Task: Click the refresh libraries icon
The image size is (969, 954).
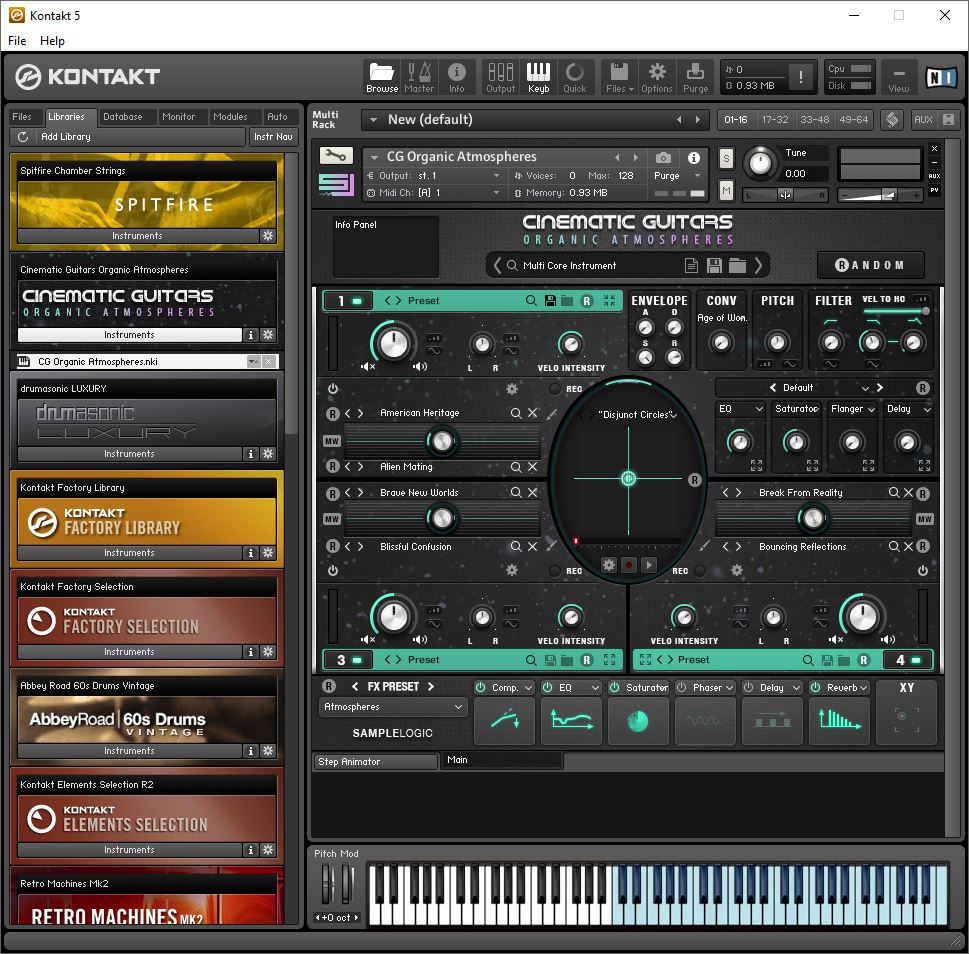Action: coord(23,137)
